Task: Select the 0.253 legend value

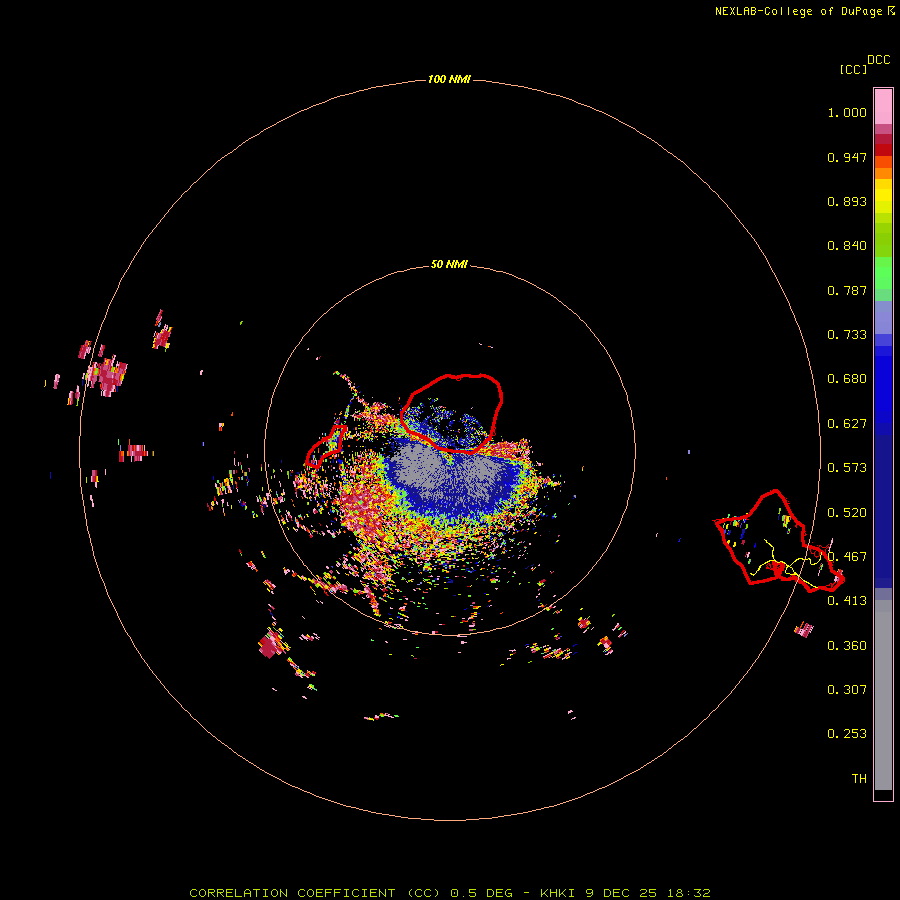Action: (x=847, y=734)
